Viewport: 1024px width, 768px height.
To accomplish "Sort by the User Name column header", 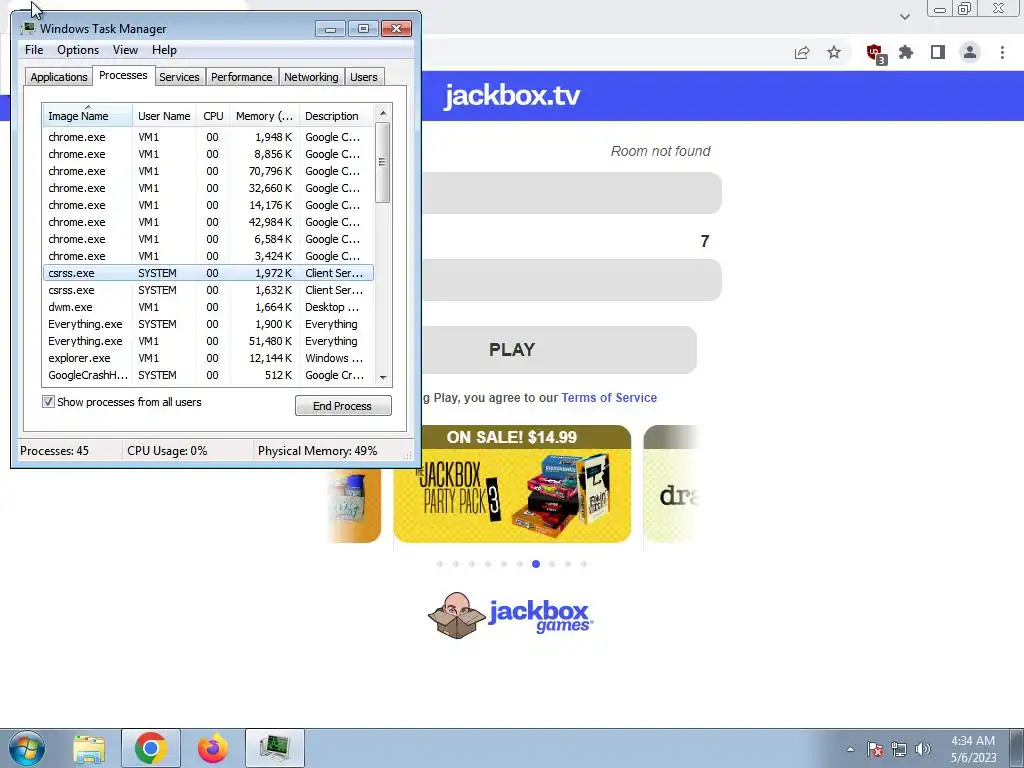I will point(165,116).
